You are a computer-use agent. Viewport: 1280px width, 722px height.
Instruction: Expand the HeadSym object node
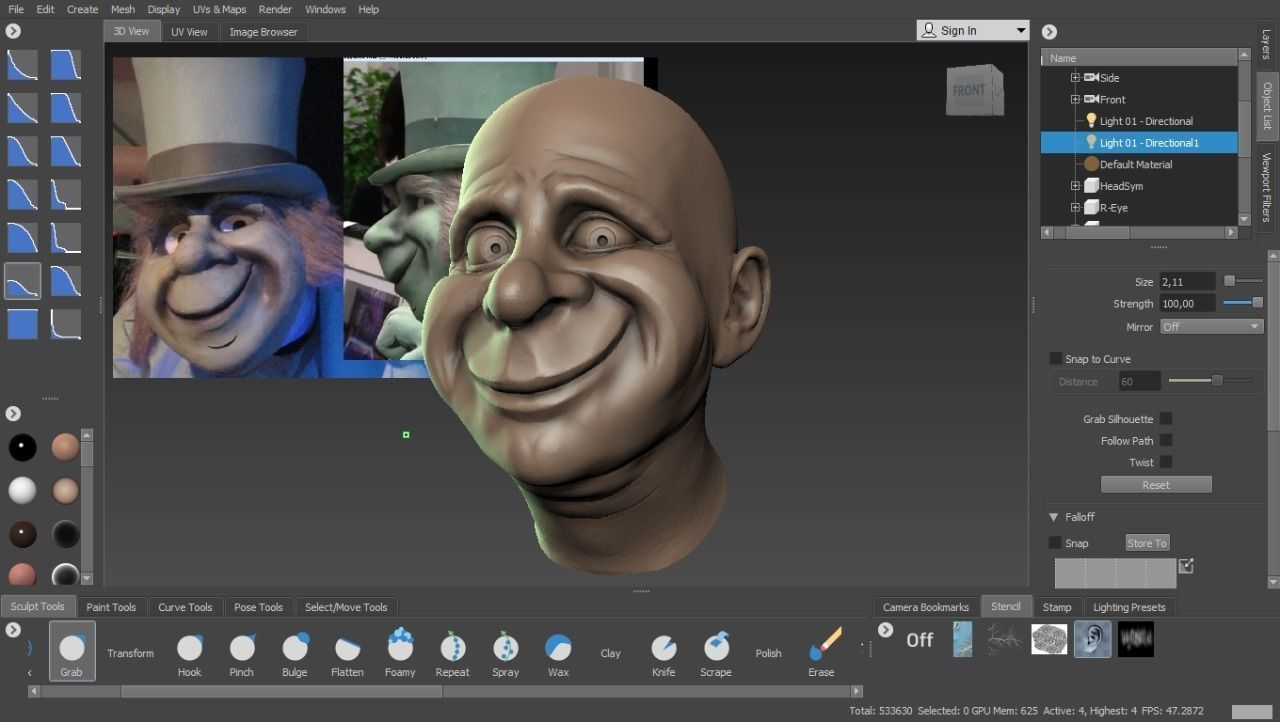coord(1075,186)
